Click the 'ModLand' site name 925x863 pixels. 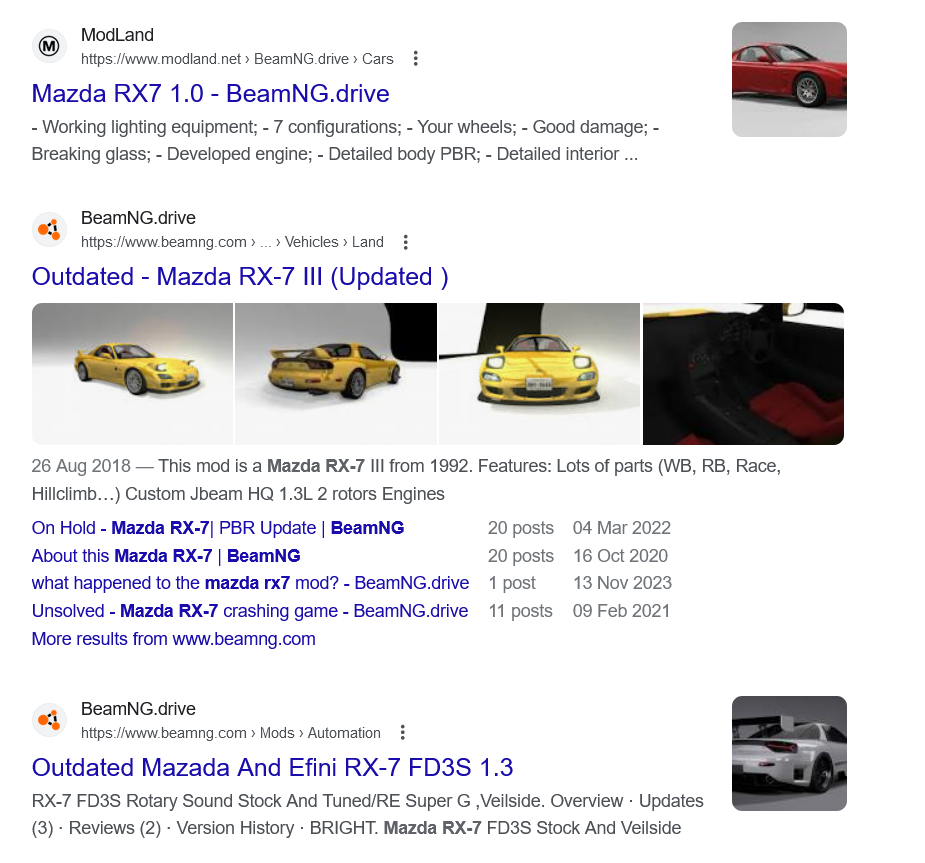point(117,35)
